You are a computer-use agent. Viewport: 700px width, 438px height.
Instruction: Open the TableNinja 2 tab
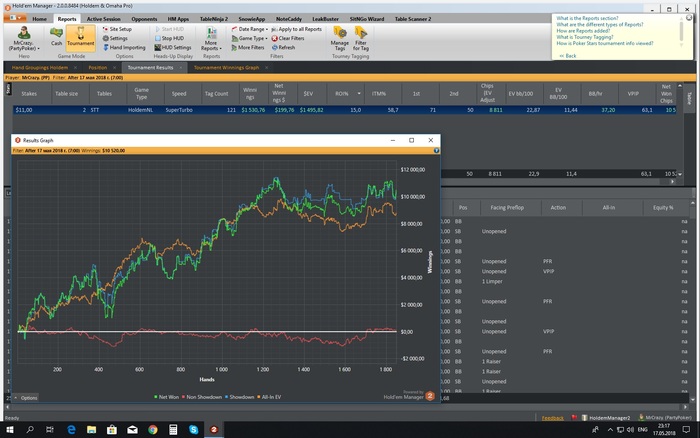214,19
